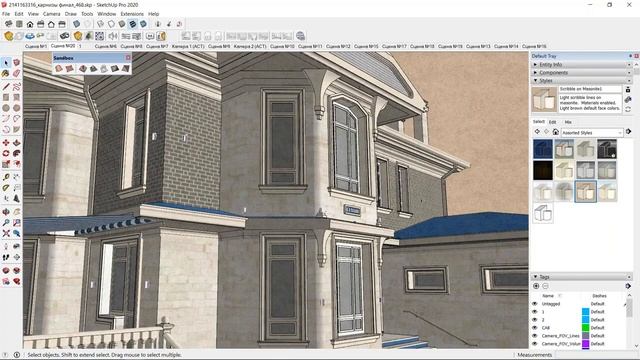Screen dimensions: 640x360
Task: Switch to the Mix tab in Styles
Action: (568, 122)
